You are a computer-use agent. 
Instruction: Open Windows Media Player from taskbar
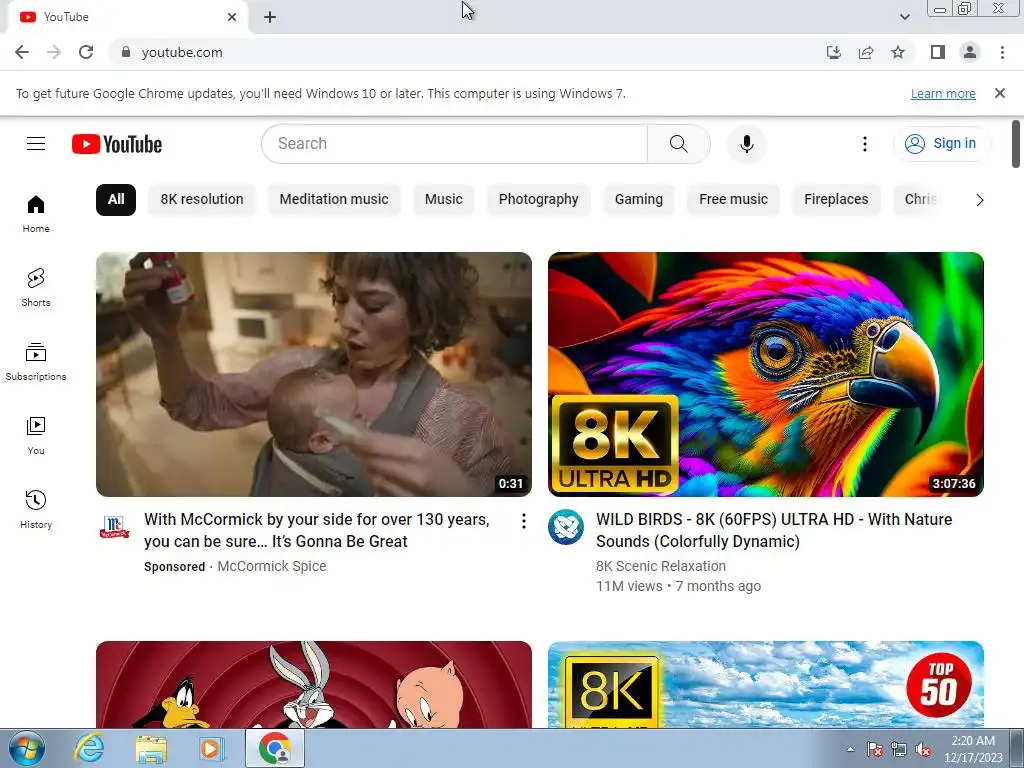coord(212,748)
